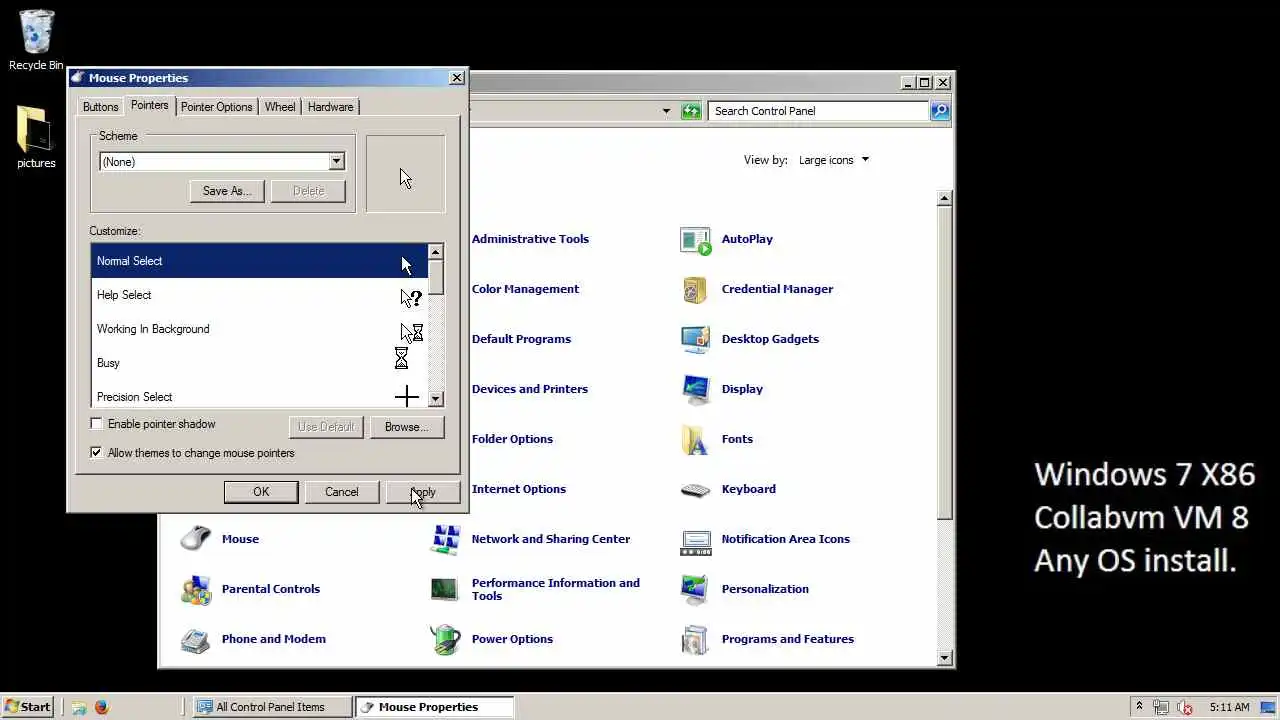Open the Personalization icon
Image resolution: width=1280 pixels, height=720 pixels.
(x=695, y=590)
